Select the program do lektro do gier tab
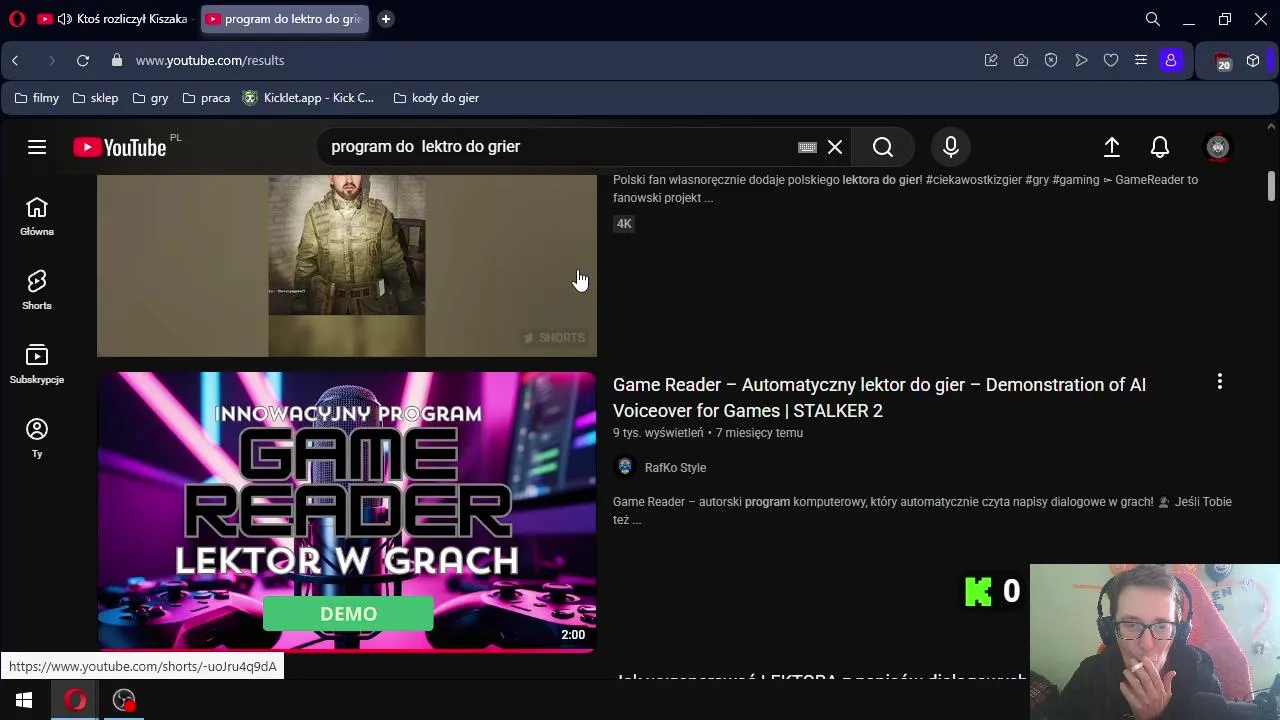This screenshot has height=720, width=1280. pyautogui.click(x=284, y=19)
